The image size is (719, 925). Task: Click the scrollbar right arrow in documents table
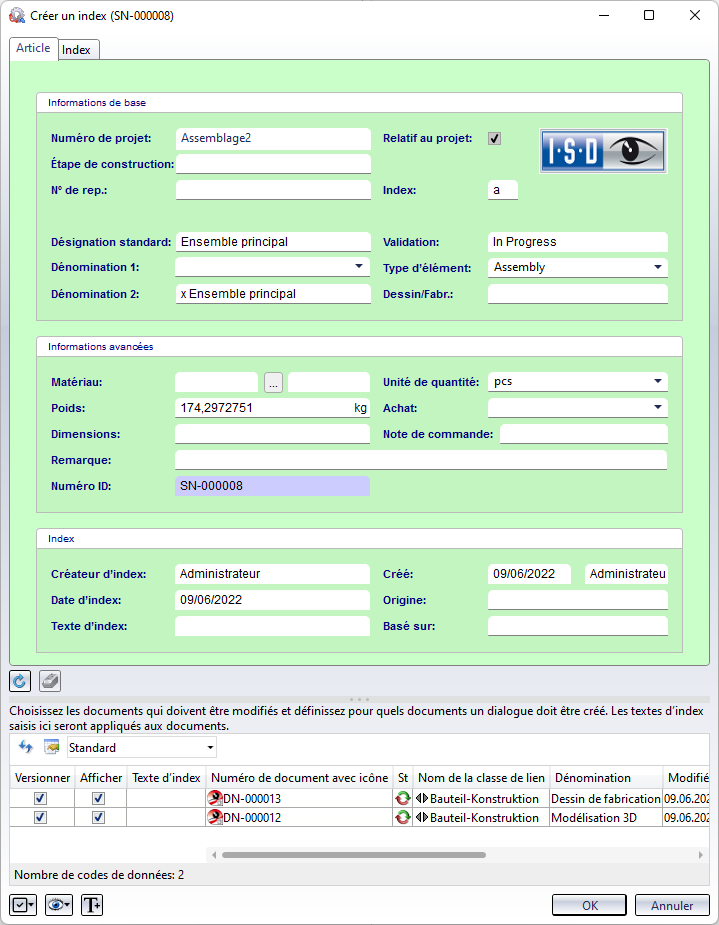click(700, 855)
